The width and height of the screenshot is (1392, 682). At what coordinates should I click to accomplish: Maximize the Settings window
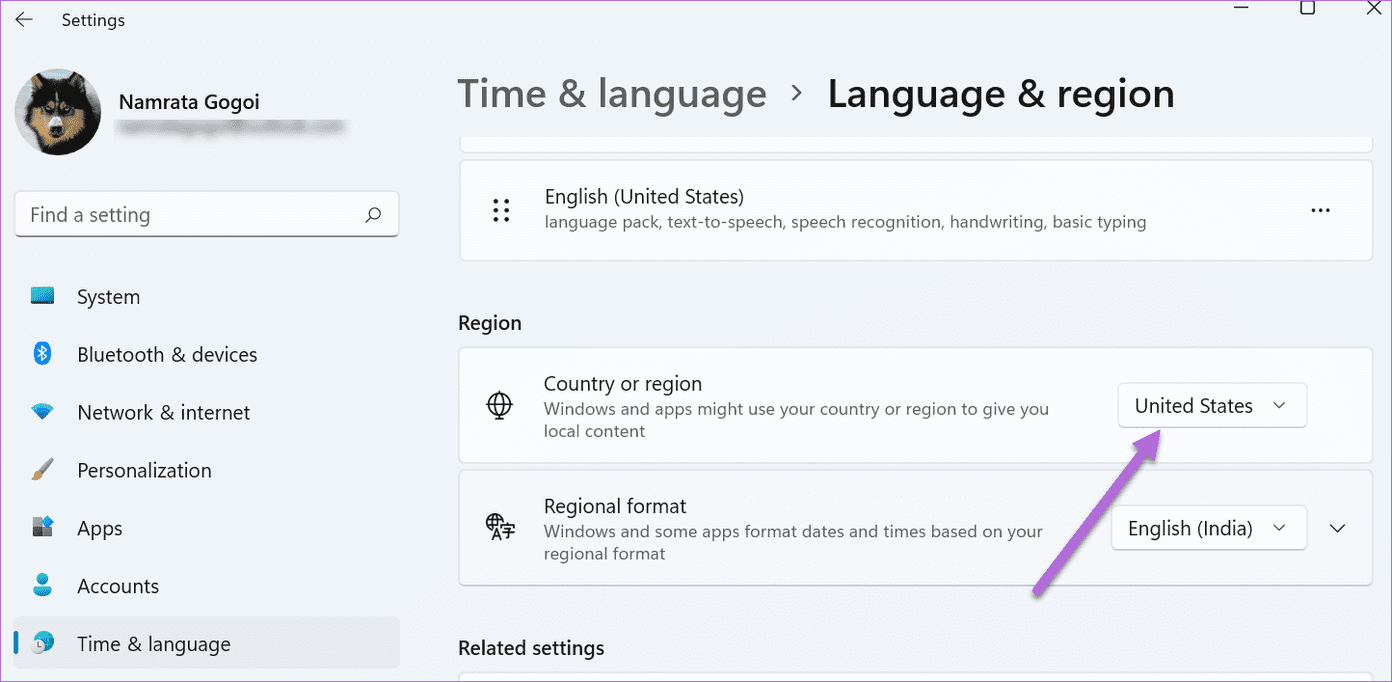pos(1307,7)
